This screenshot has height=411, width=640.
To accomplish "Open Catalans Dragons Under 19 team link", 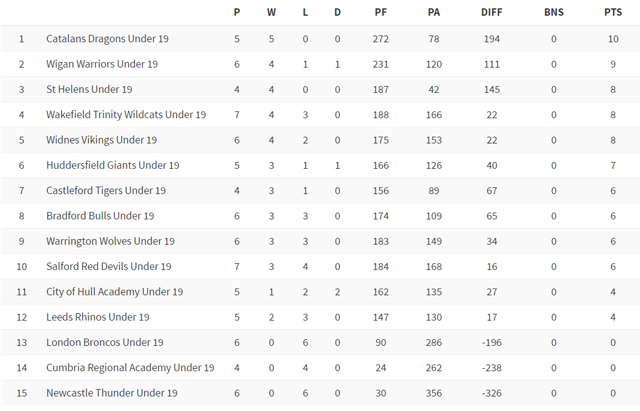I will pyautogui.click(x=107, y=39).
